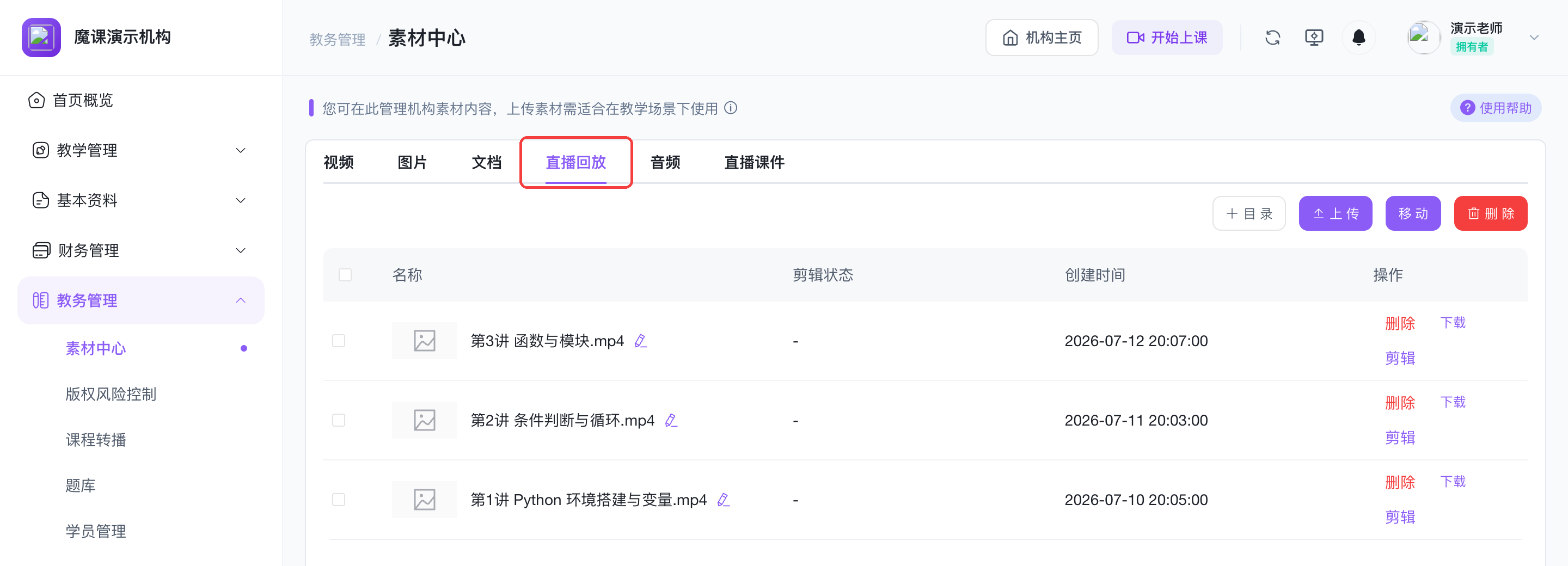Switch to the 音频 tab
The height and width of the screenshot is (566, 1568).
click(665, 163)
